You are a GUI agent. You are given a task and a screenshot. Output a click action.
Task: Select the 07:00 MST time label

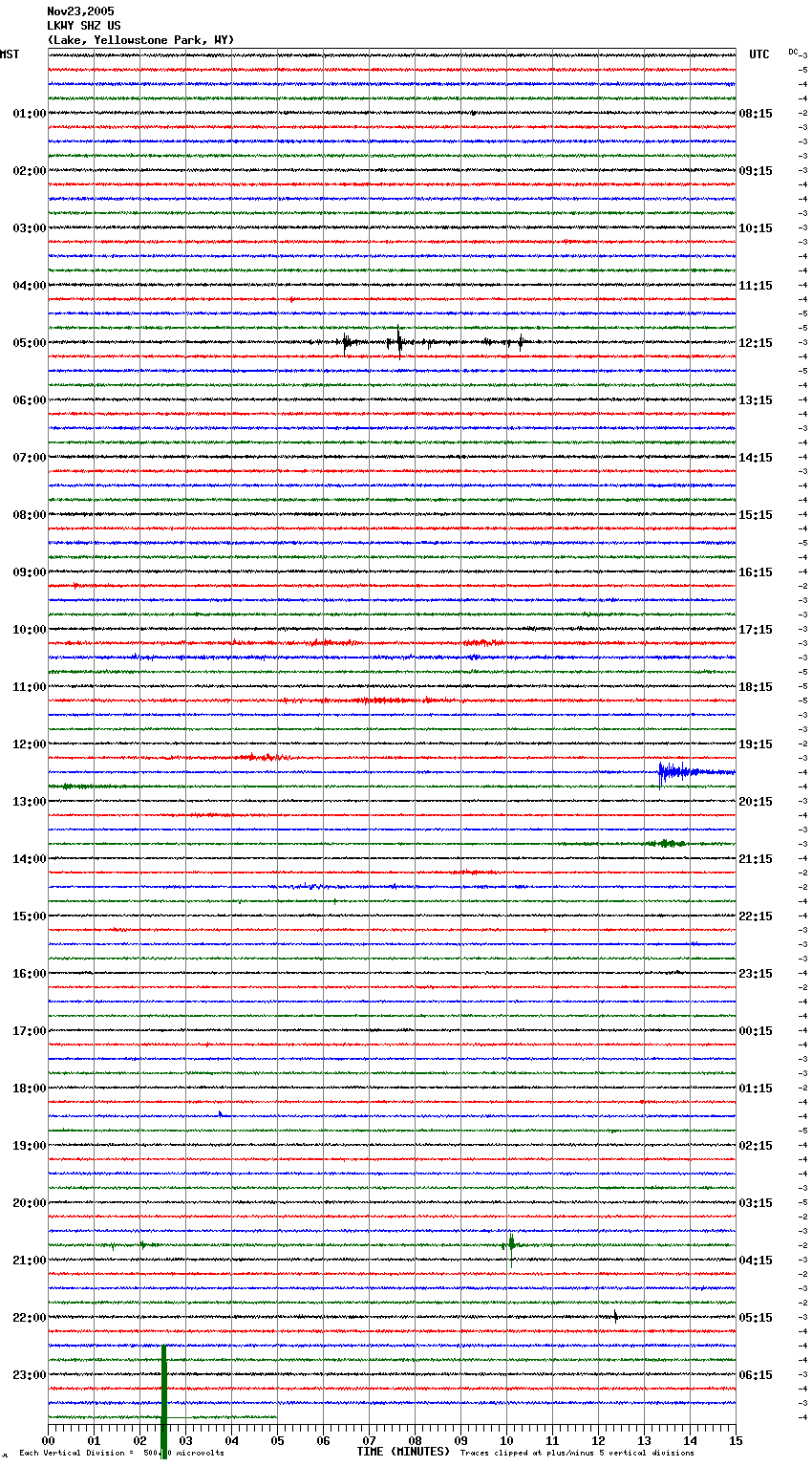point(29,458)
